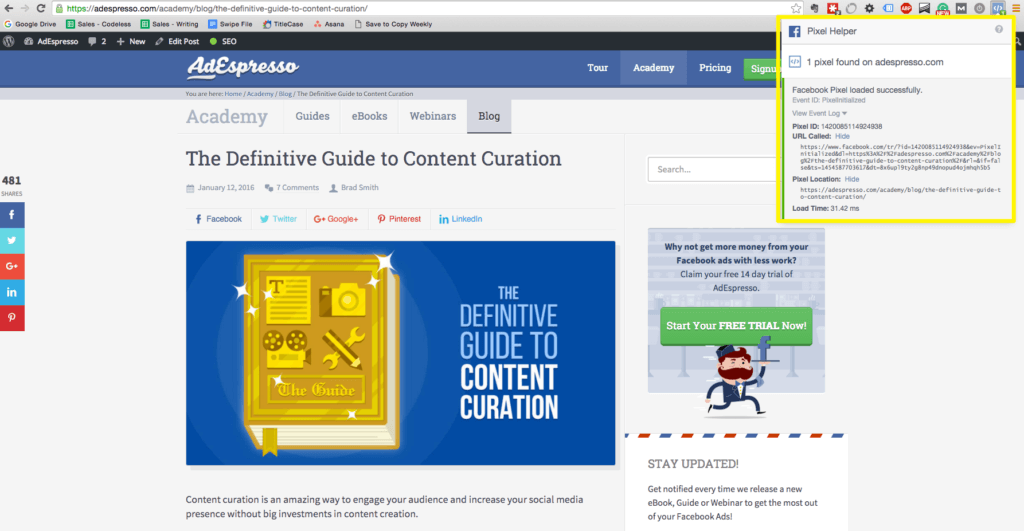Image resolution: width=1024 pixels, height=531 pixels.
Task: Reload the page with the refresh icon
Action: (40, 8)
